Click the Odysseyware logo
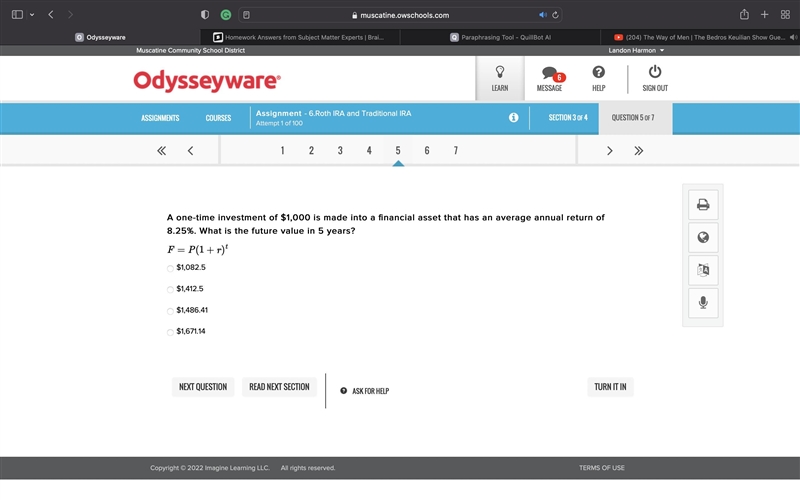800x500 pixels. 207,81
